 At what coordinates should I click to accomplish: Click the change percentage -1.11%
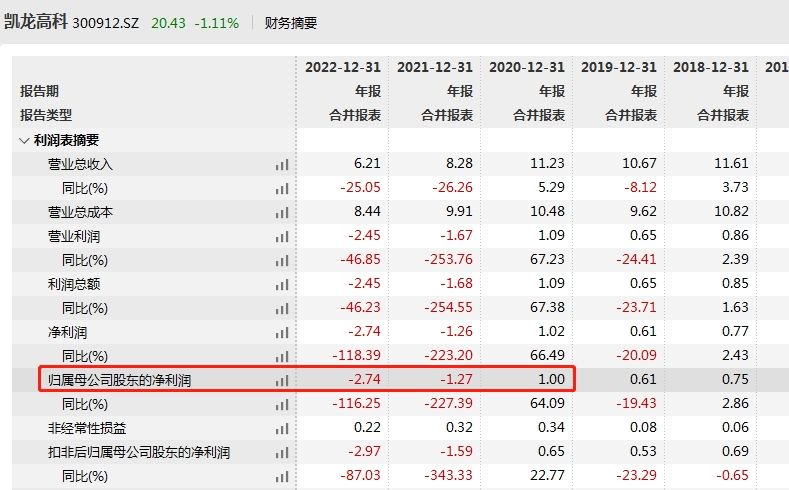pyautogui.click(x=217, y=23)
